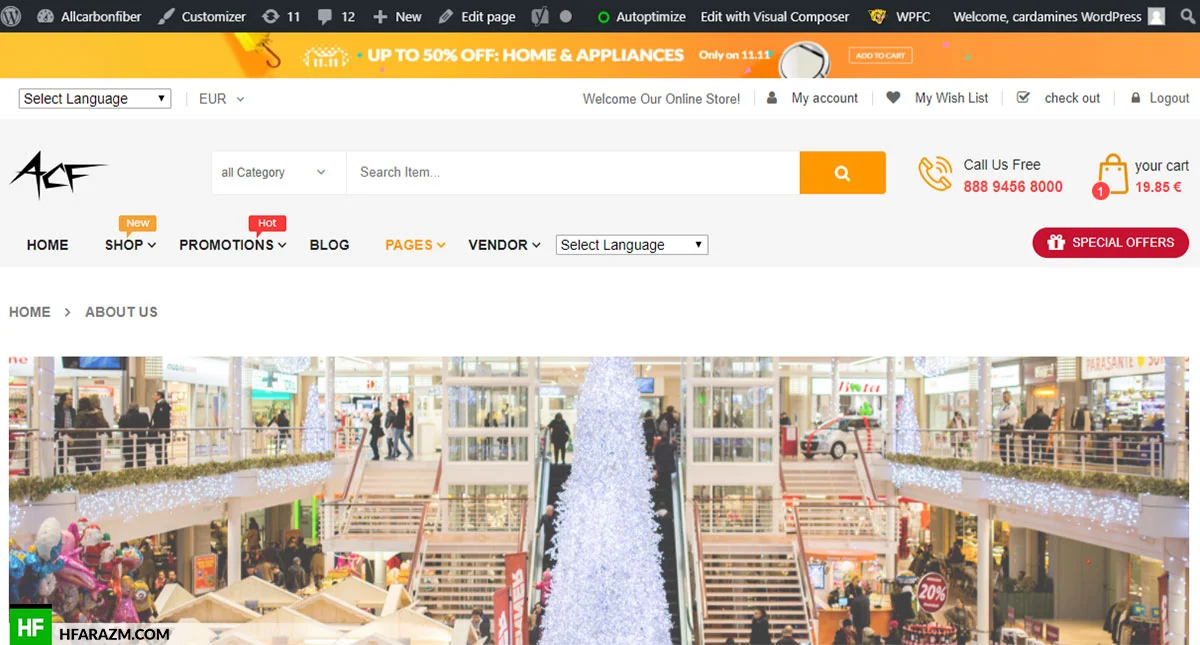This screenshot has width=1200, height=645.
Task: Open the EUR currency selector
Action: [x=221, y=98]
